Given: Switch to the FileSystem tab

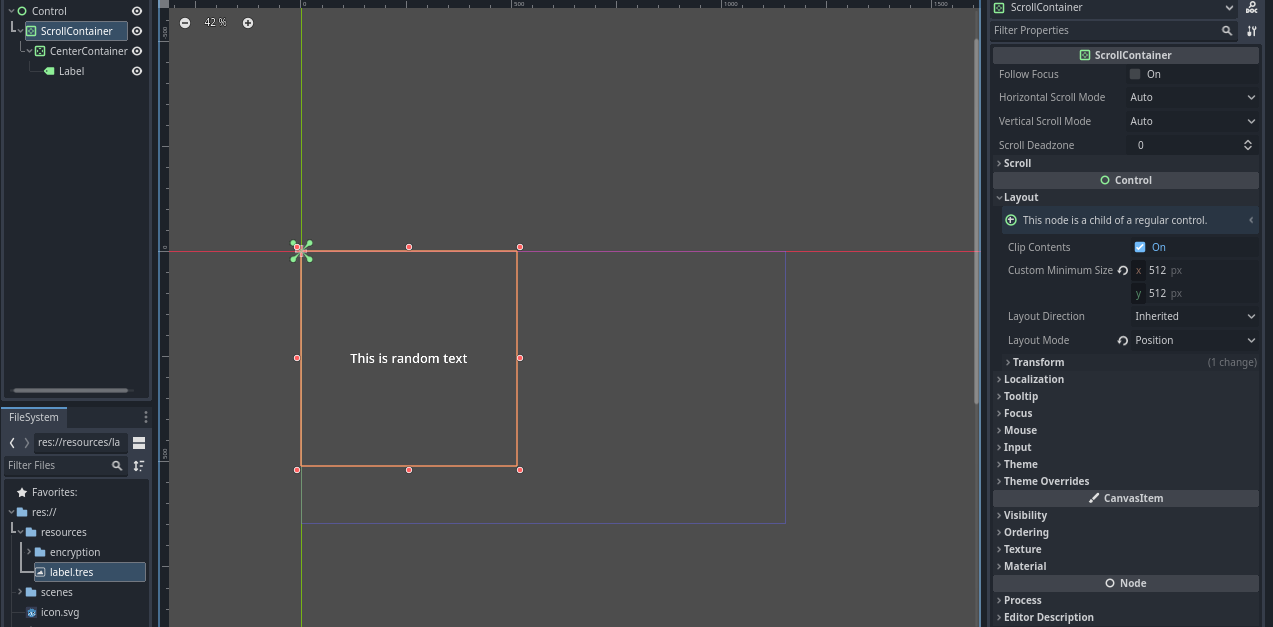Looking at the screenshot, I should 33,417.
